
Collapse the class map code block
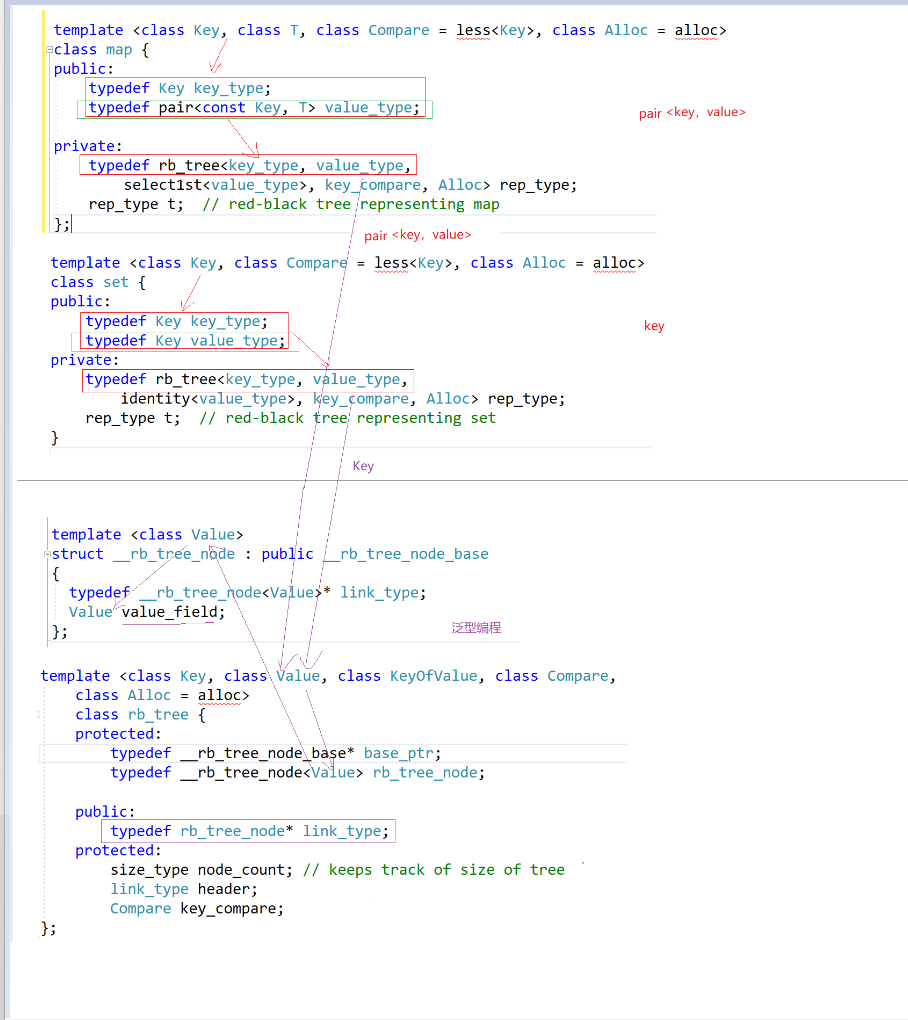(x=49, y=49)
